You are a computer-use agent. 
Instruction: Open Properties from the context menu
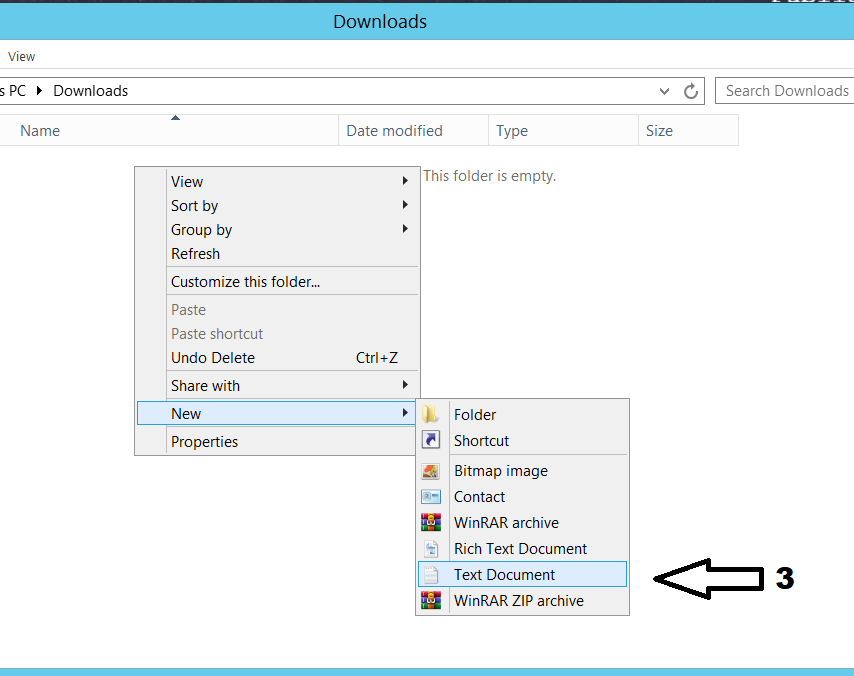205,442
